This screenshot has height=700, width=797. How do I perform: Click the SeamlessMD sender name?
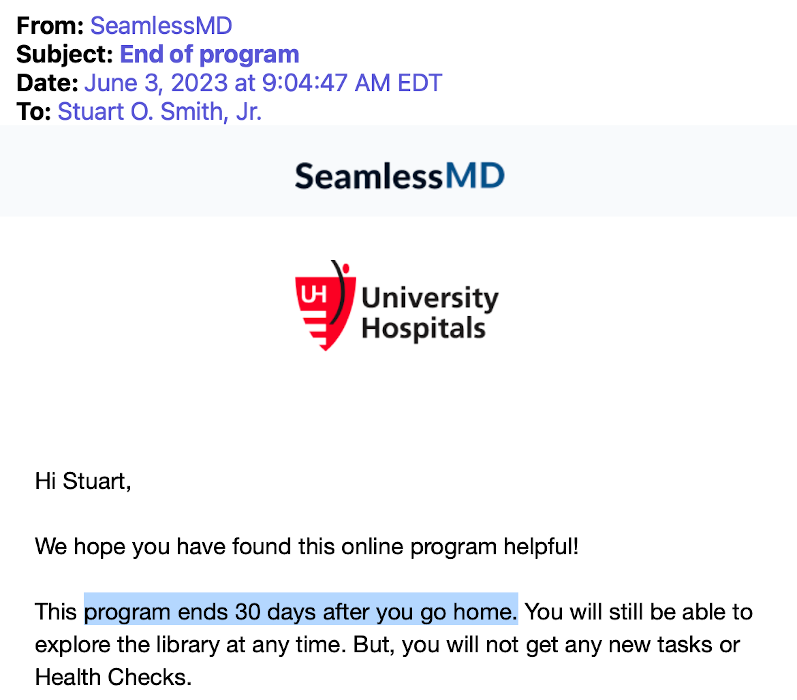161,26
